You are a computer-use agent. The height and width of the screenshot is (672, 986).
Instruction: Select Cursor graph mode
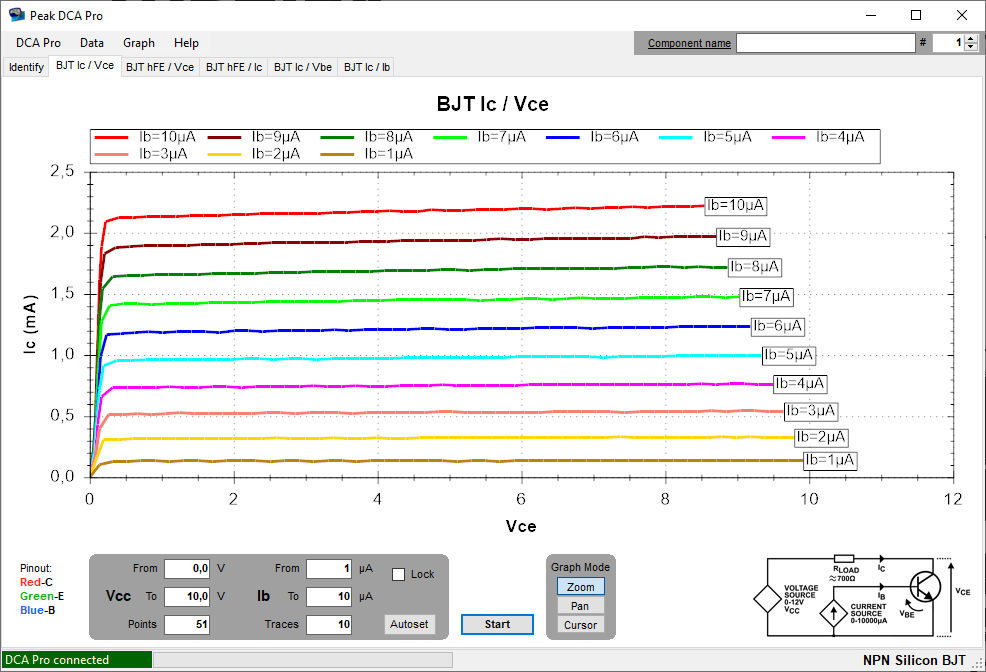(x=580, y=625)
